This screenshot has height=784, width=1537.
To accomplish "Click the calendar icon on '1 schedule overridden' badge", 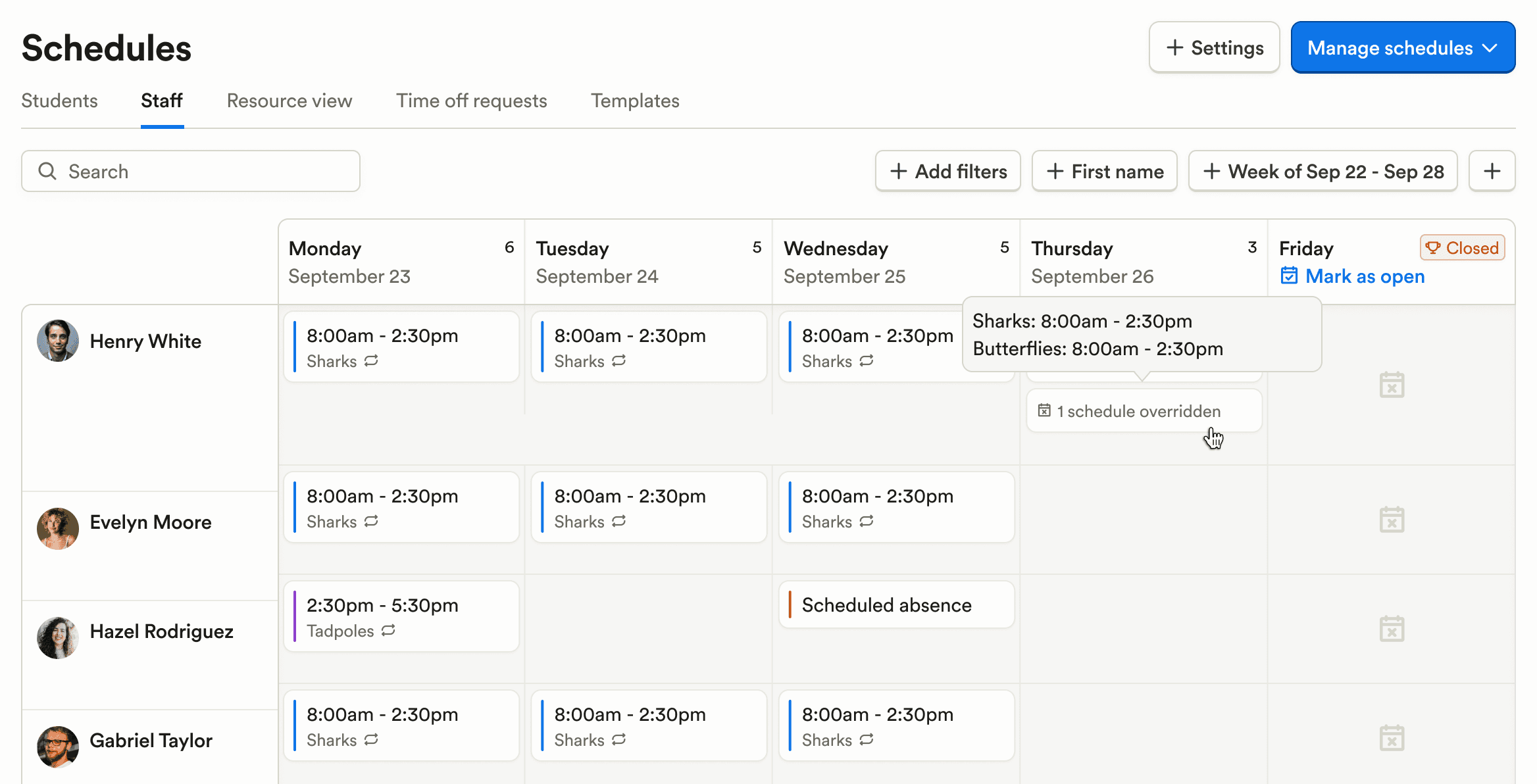I will click(x=1046, y=410).
